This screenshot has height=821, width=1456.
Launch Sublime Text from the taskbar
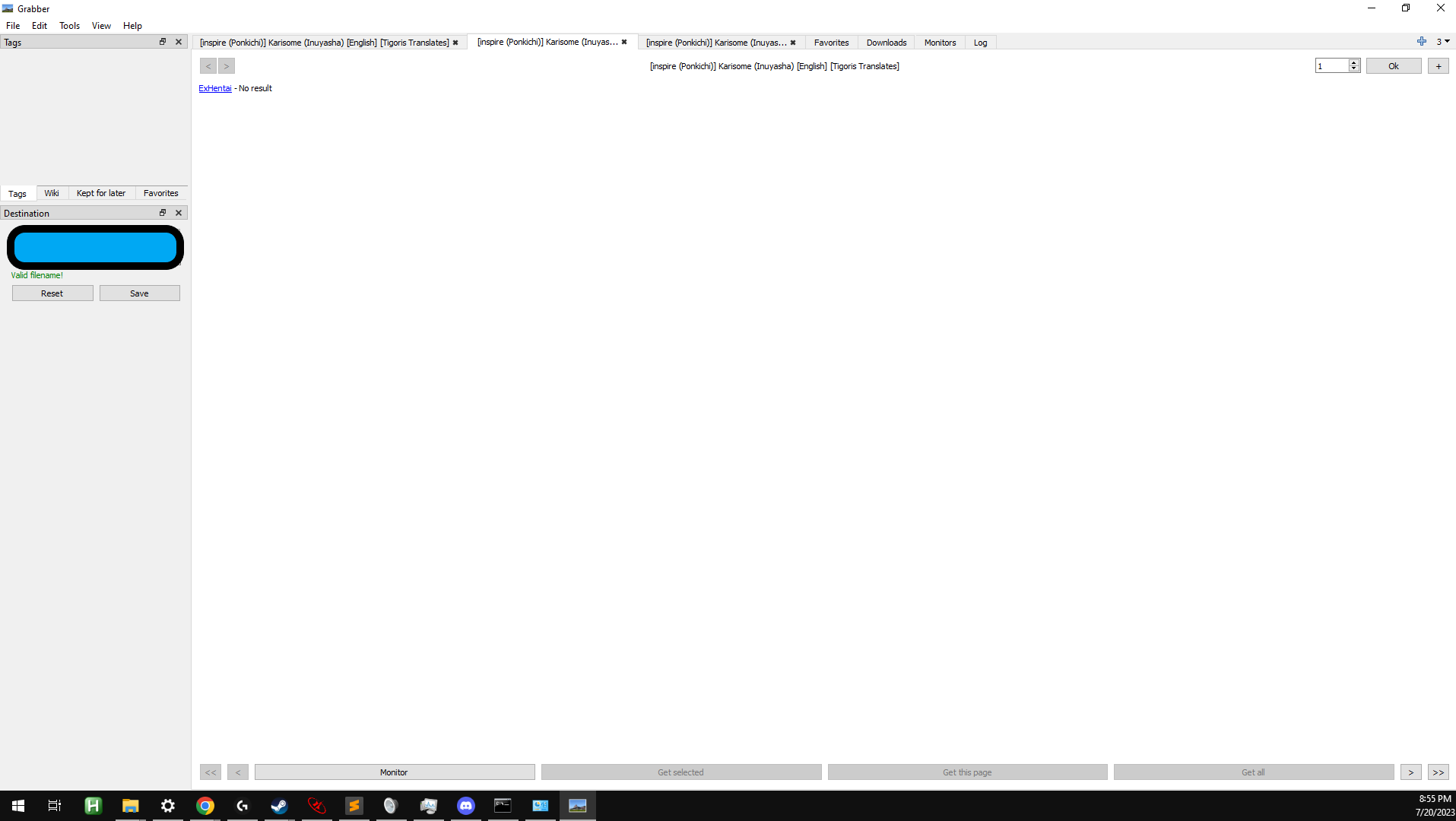tap(354, 805)
